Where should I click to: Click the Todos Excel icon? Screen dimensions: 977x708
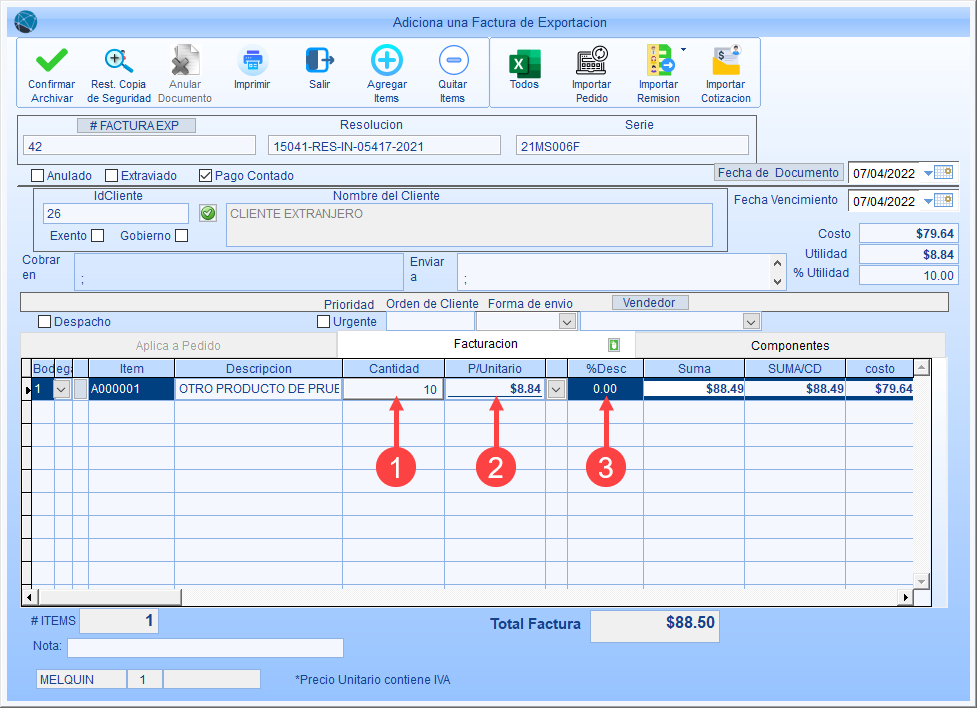pos(525,62)
